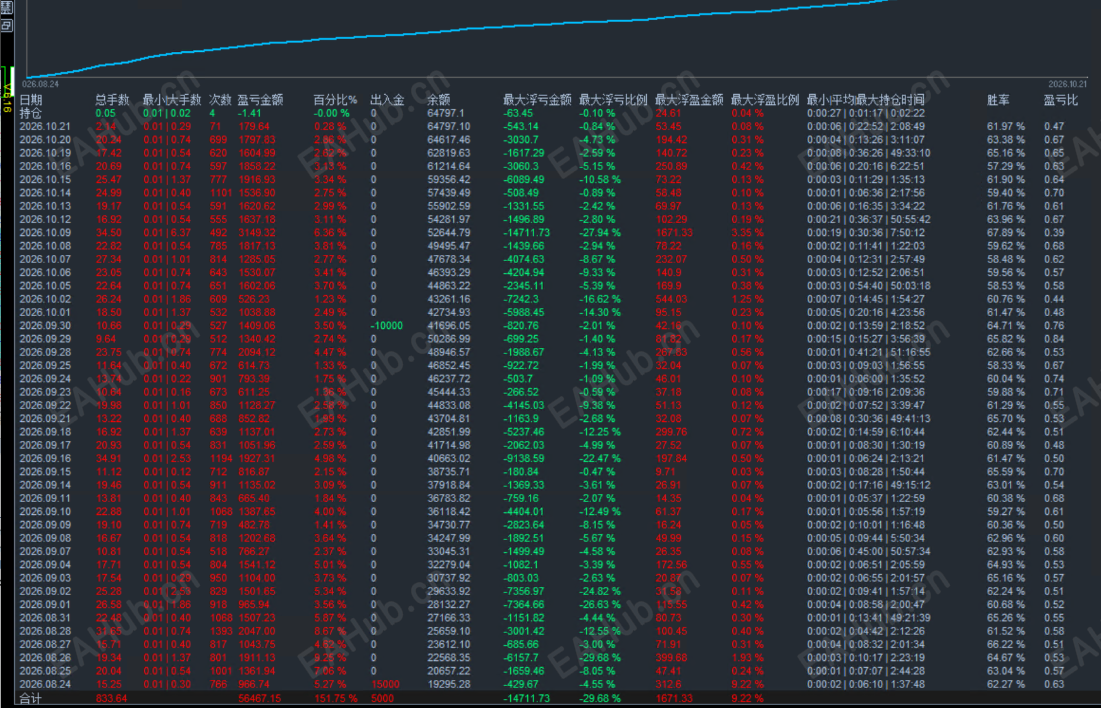This screenshot has width=1101, height=708.
Task: Click the 出入金 column header
Action: pyautogui.click(x=387, y=100)
